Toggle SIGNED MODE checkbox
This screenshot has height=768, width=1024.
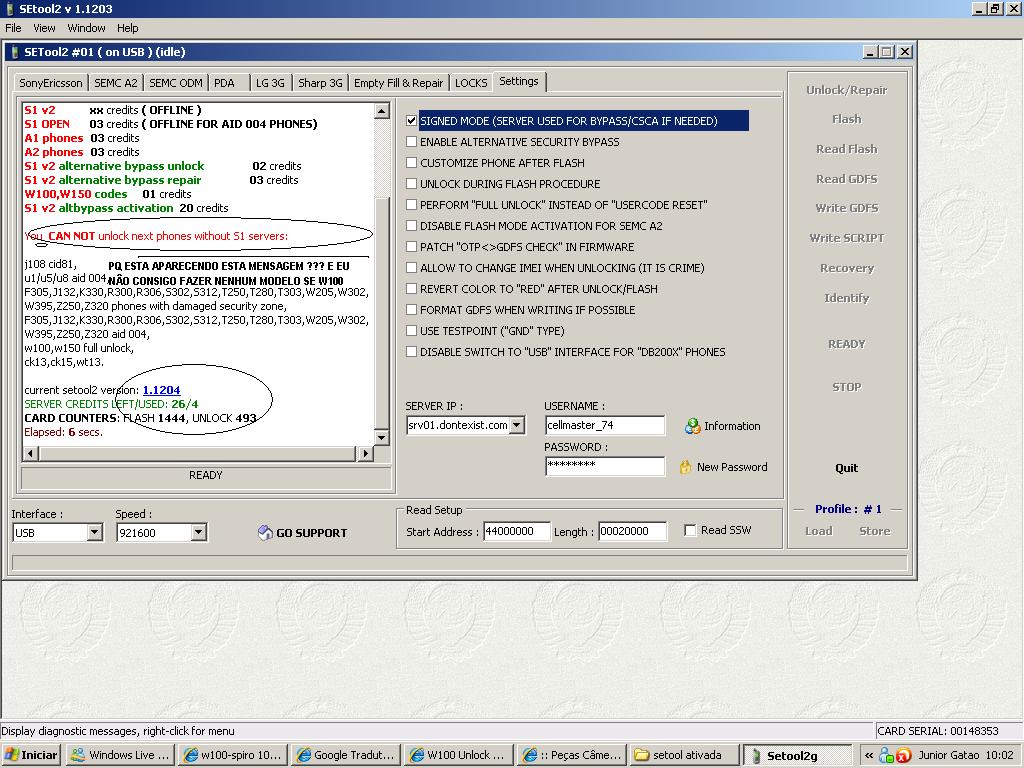tap(411, 121)
